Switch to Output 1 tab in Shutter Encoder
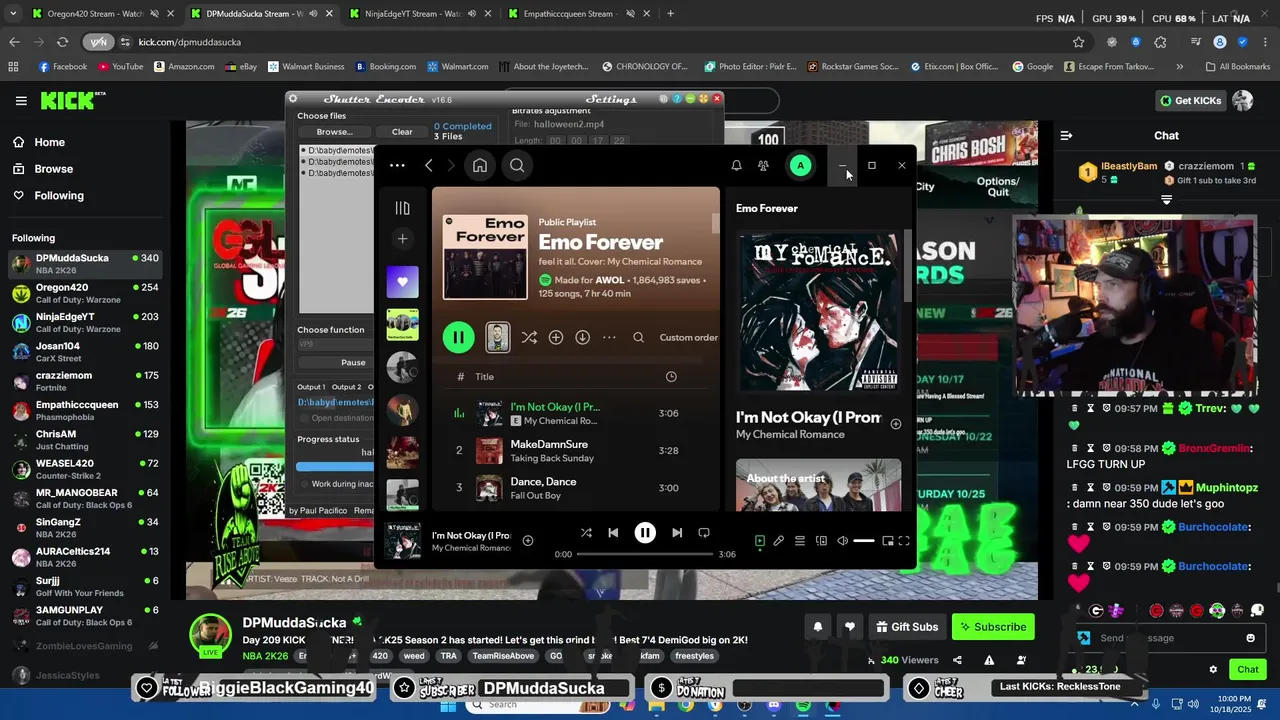The width and height of the screenshot is (1280, 720). click(x=311, y=387)
